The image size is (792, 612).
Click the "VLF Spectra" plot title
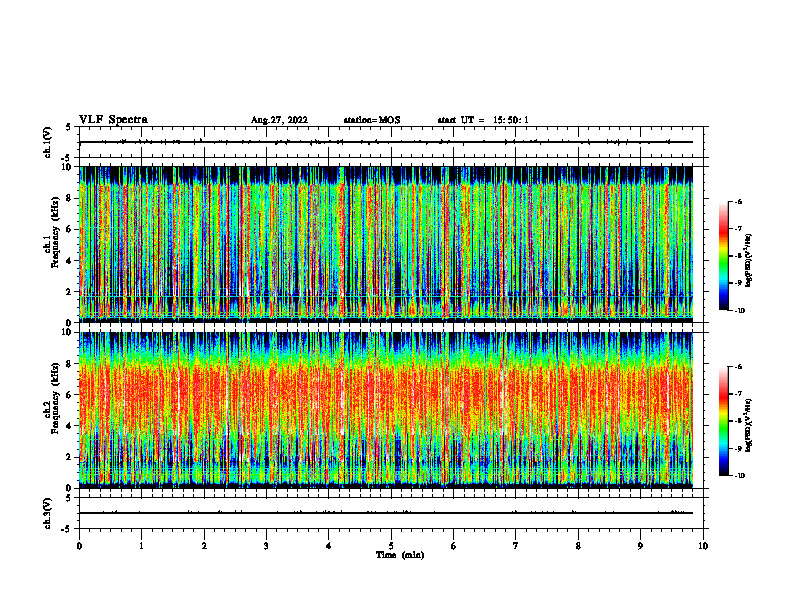113,120
